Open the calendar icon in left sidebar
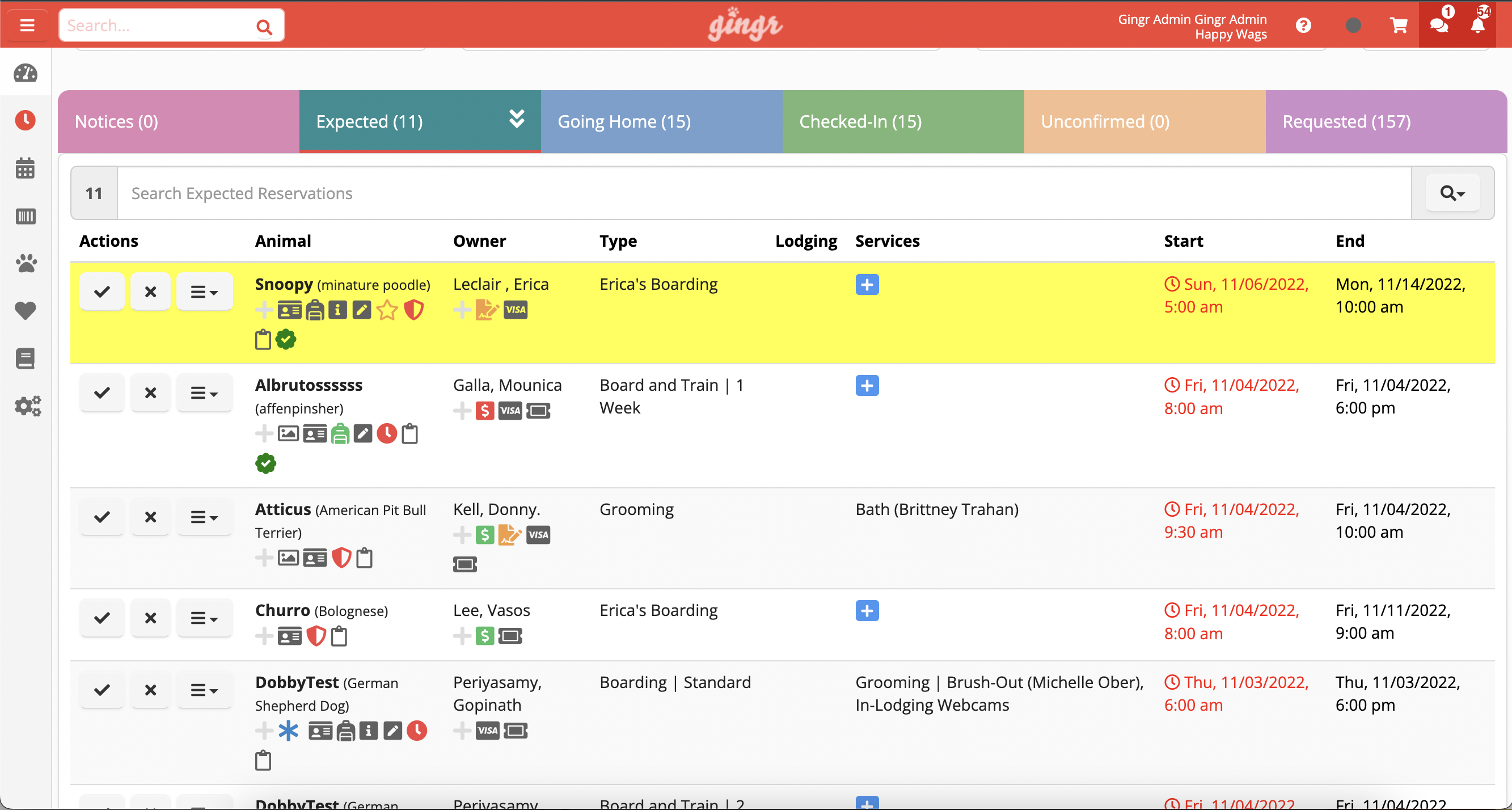This screenshot has width=1512, height=810. (x=26, y=168)
